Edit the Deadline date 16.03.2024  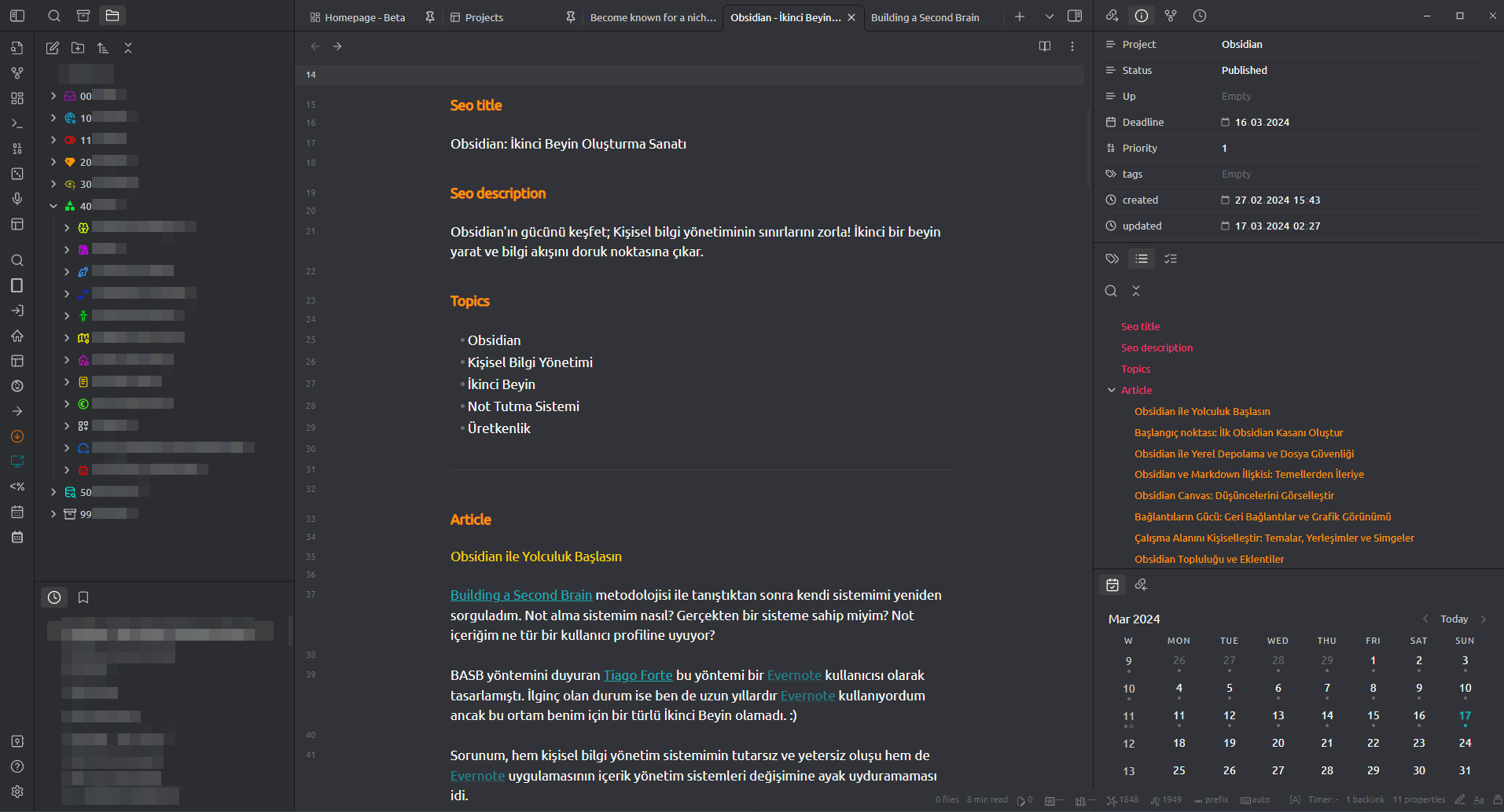click(1262, 122)
